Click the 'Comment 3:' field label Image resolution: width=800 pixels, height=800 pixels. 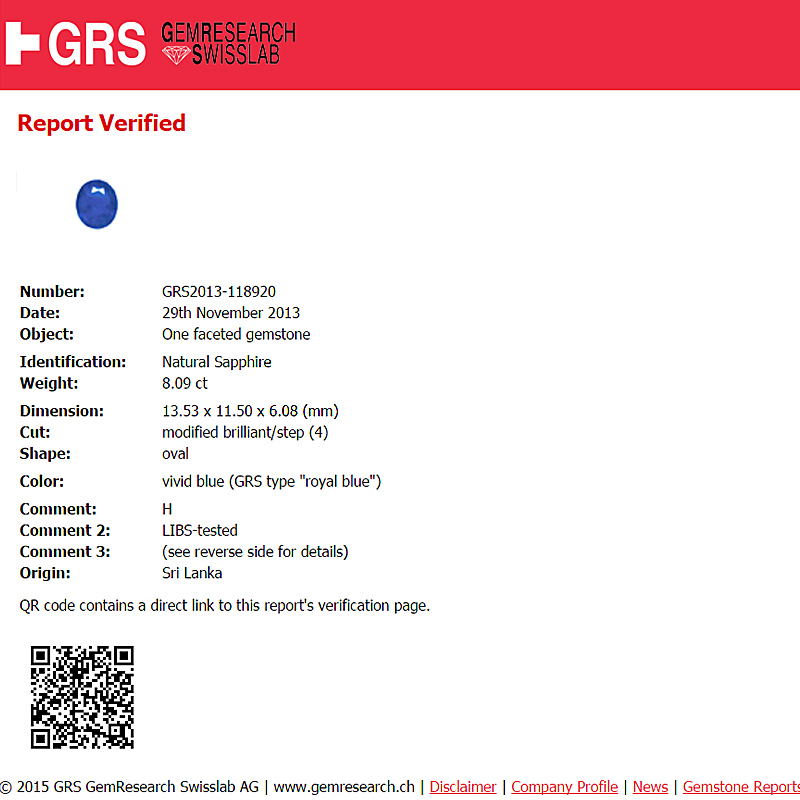click(65, 552)
